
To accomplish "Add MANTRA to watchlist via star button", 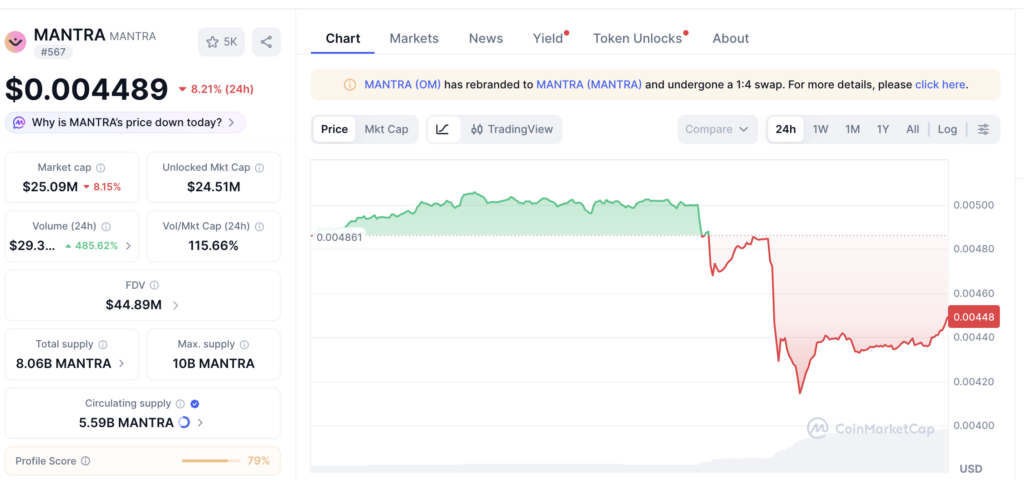I will click(x=221, y=42).
